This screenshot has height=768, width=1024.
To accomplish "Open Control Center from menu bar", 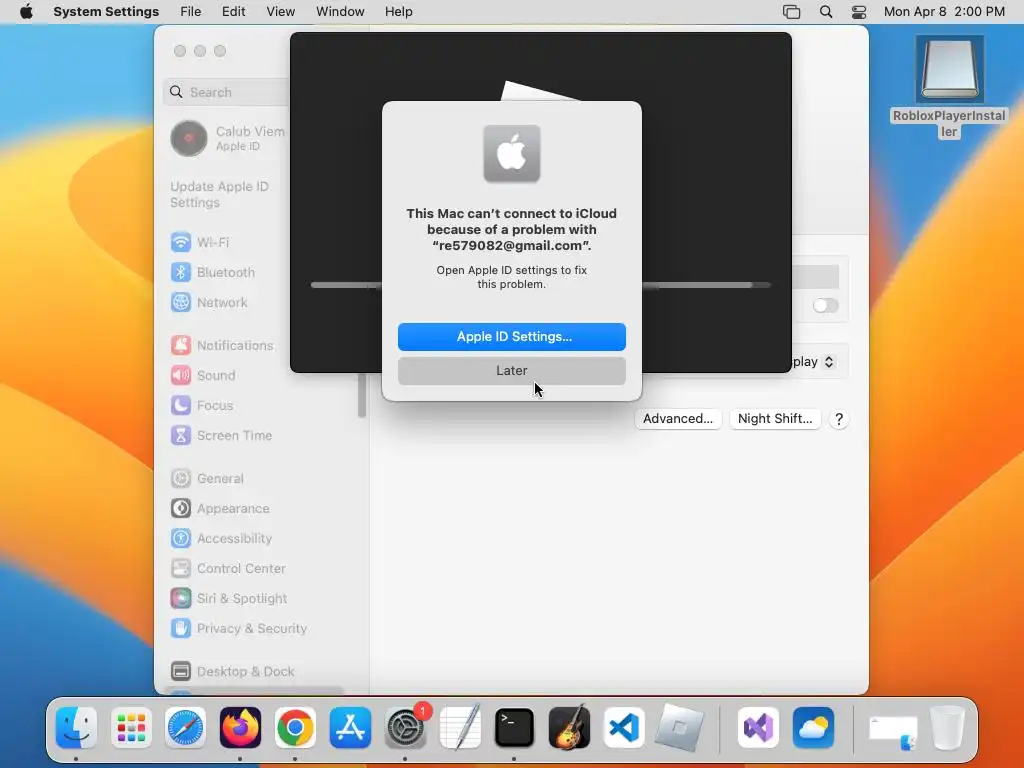I will (859, 12).
